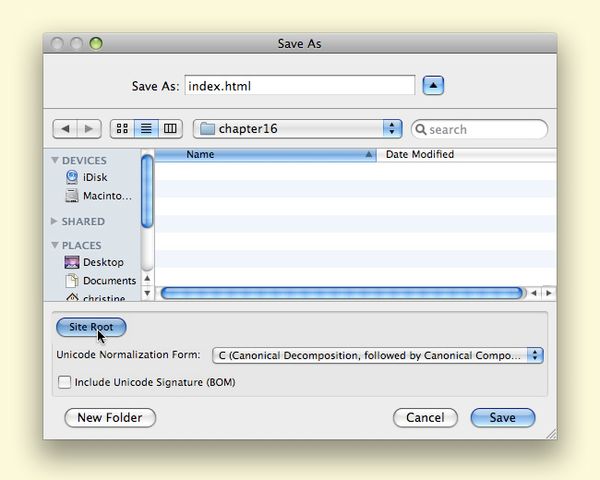The height and width of the screenshot is (480, 600).
Task: Click the Save As filename field
Action: (299, 86)
